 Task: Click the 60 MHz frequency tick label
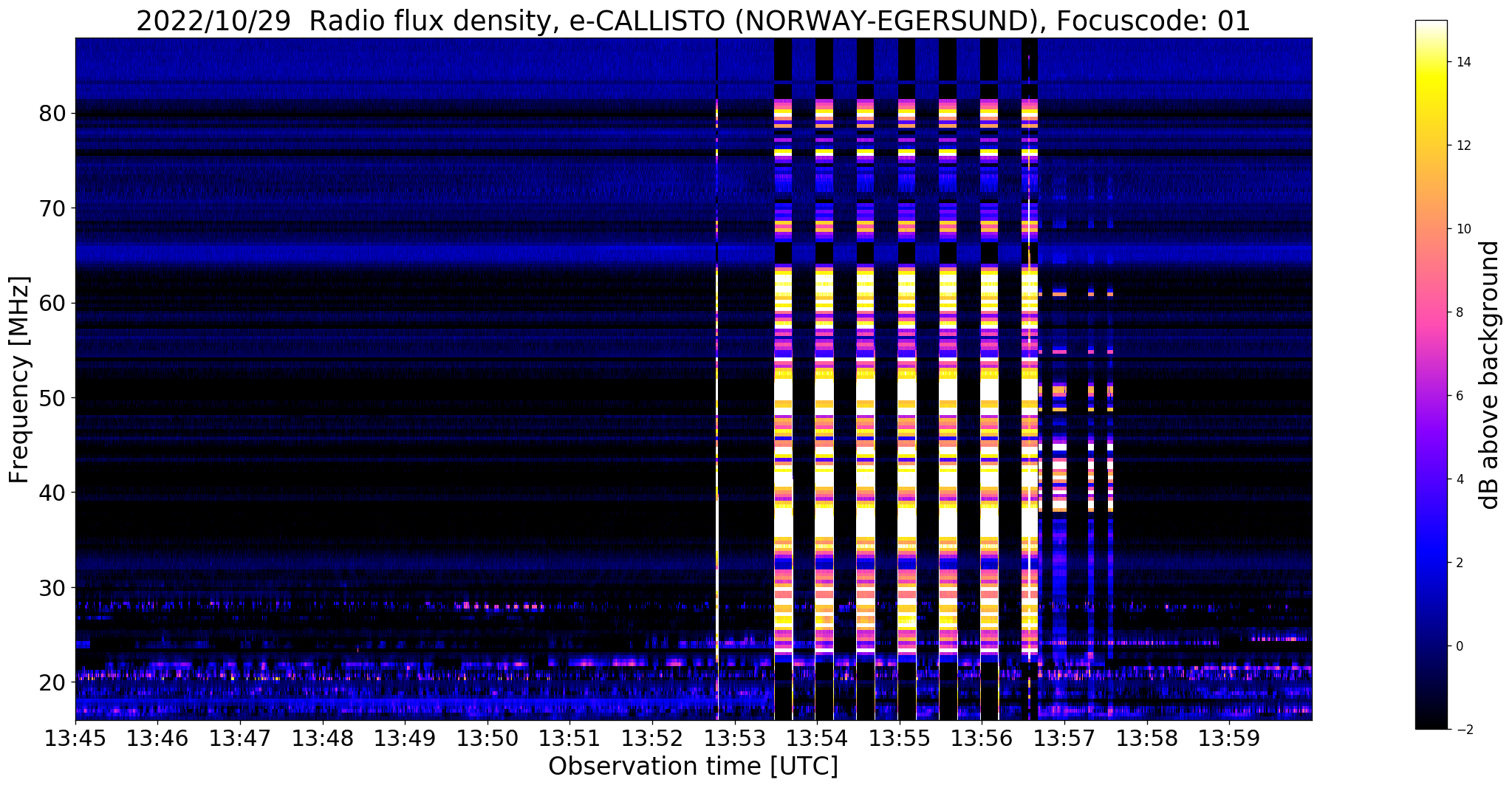(x=53, y=303)
